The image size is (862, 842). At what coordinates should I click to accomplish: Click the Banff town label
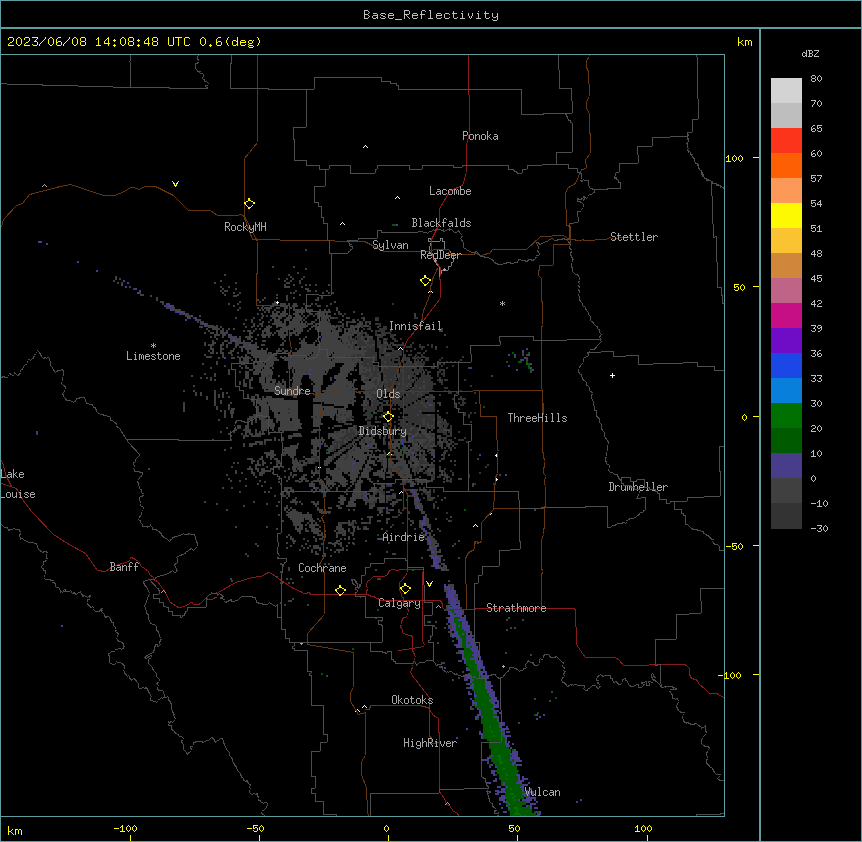124,567
